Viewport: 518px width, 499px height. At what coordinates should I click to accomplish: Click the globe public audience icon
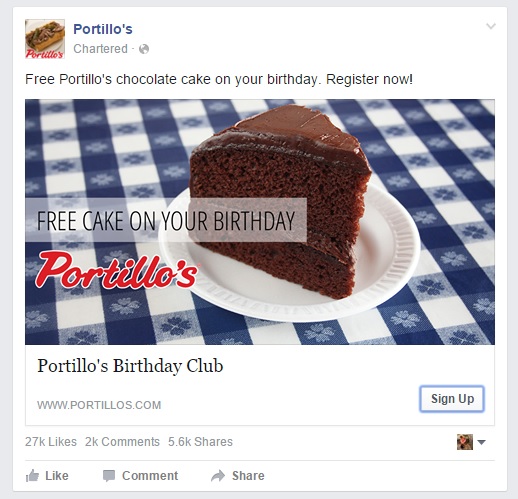pos(144,49)
